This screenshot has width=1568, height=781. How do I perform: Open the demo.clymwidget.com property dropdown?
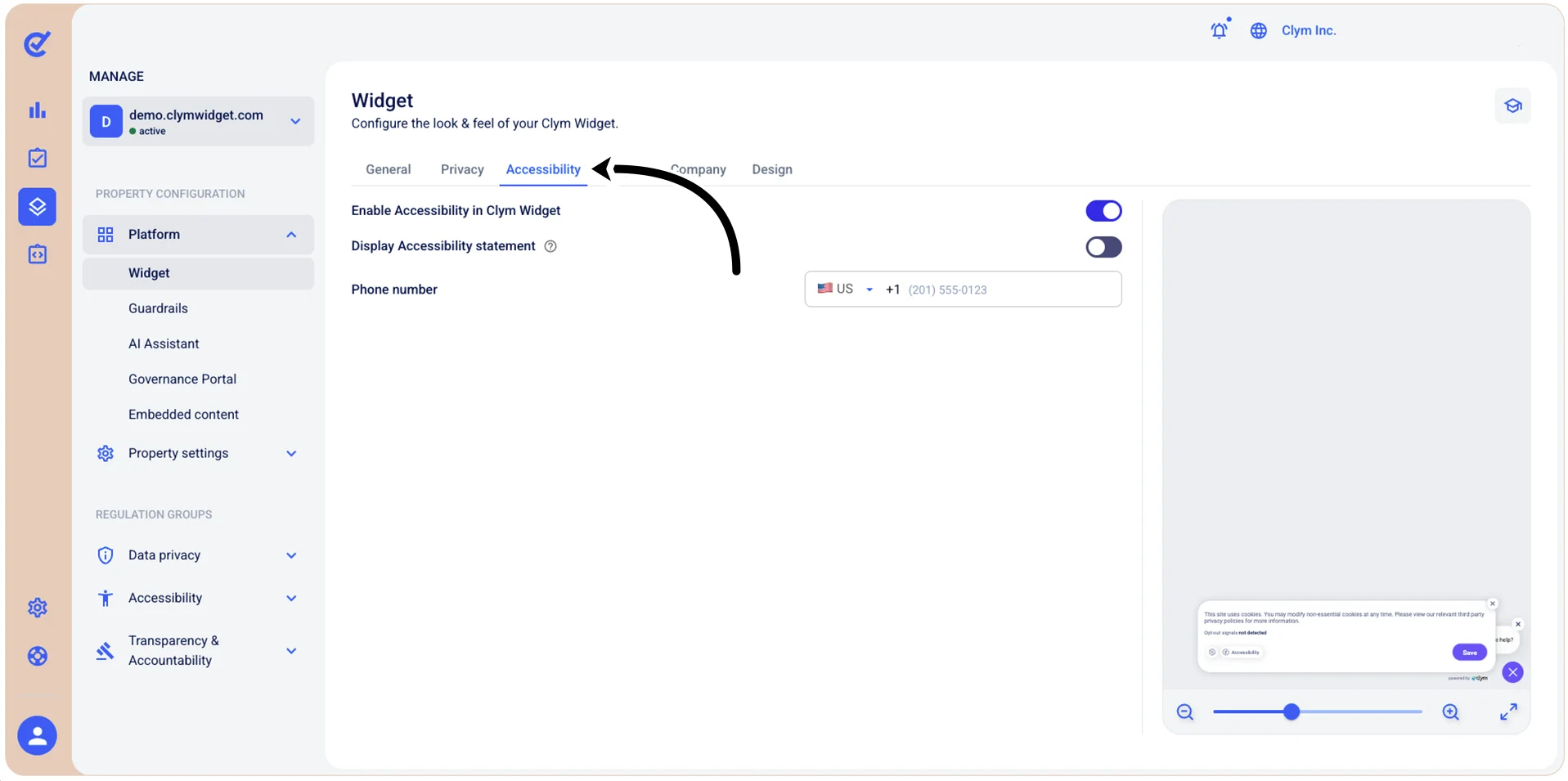point(199,121)
